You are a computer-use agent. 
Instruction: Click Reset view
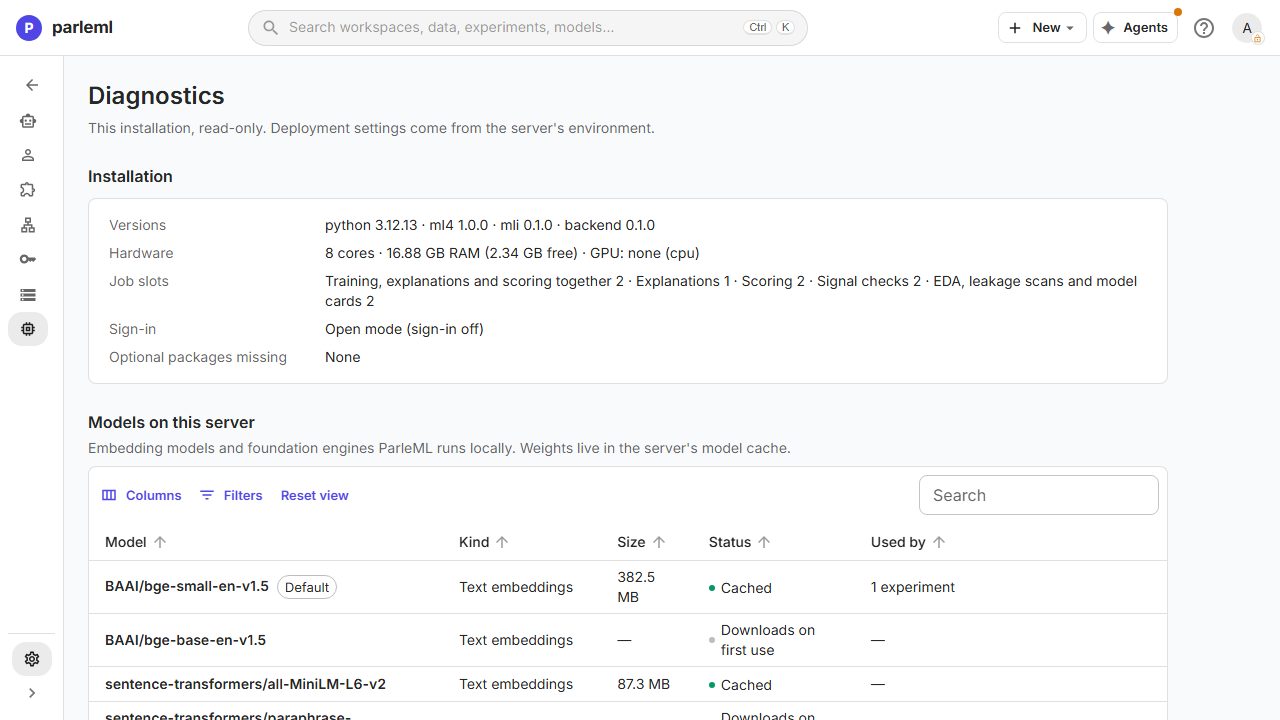pos(315,495)
